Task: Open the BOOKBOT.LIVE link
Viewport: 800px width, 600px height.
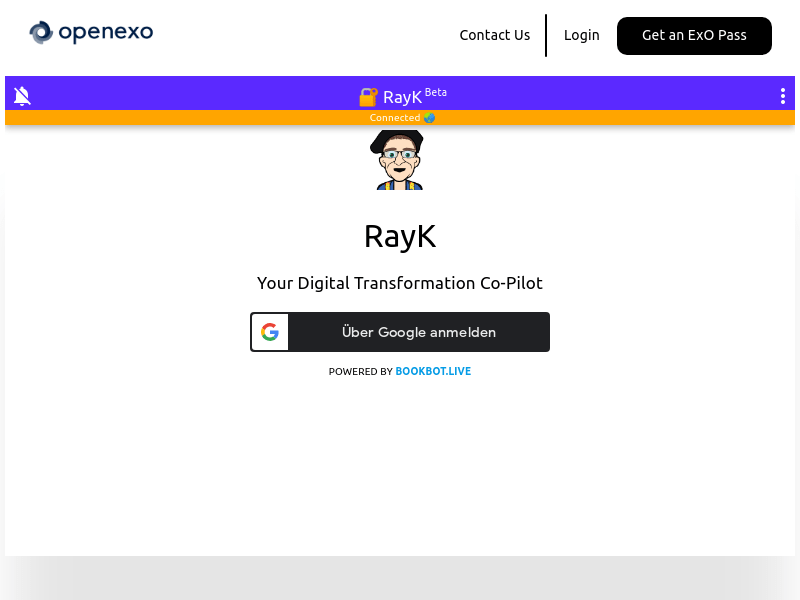Action: [433, 371]
